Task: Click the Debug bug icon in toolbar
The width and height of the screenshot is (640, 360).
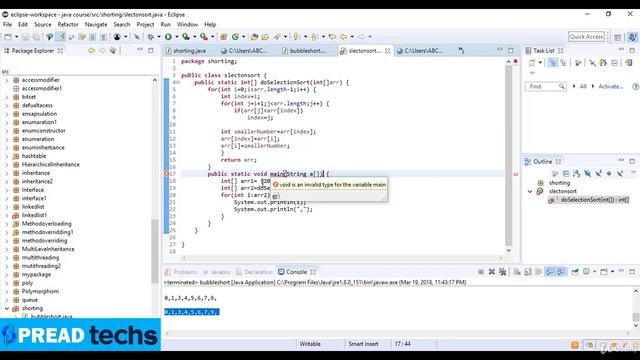Action: tap(151, 37)
